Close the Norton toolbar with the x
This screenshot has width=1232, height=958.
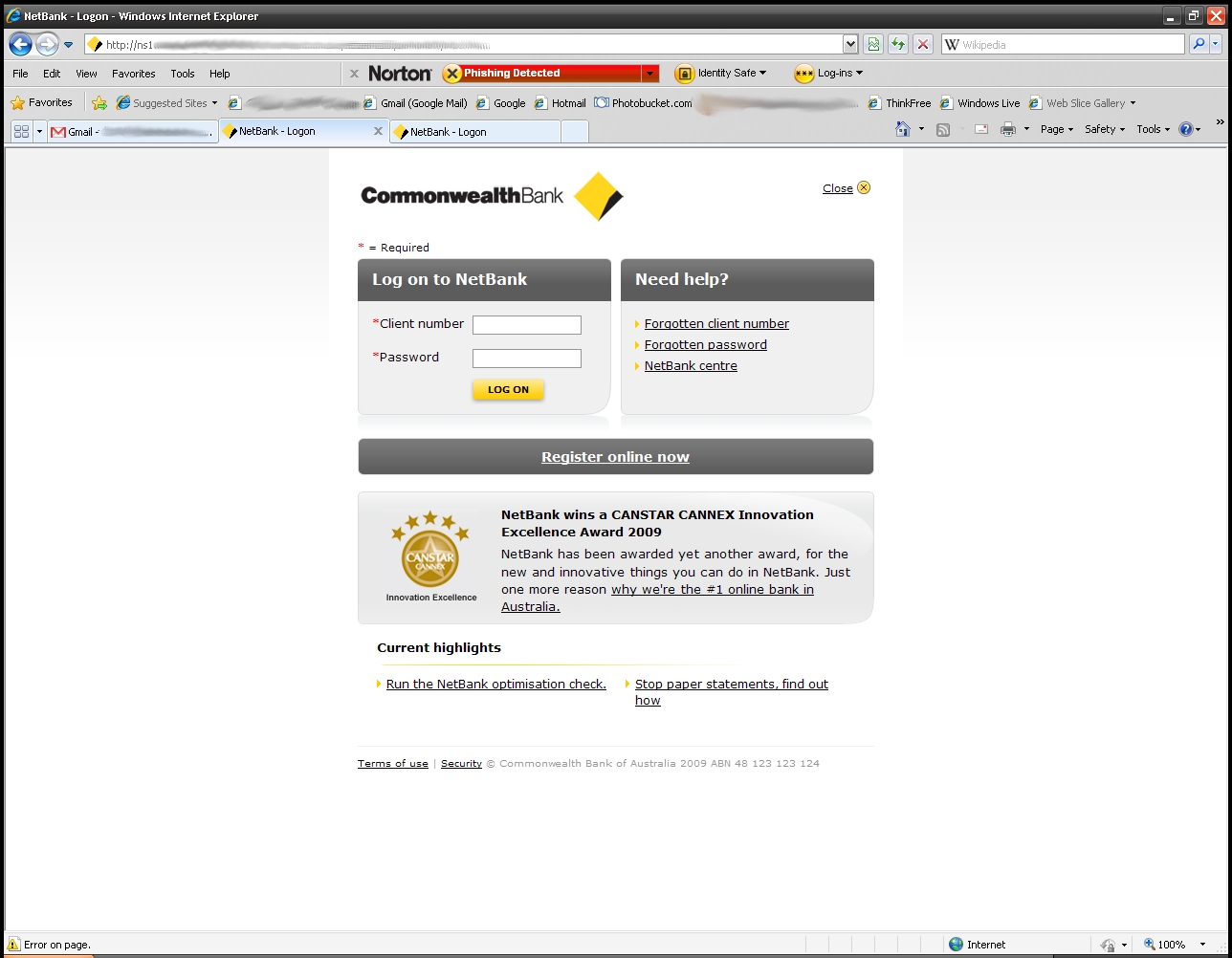pyautogui.click(x=354, y=74)
